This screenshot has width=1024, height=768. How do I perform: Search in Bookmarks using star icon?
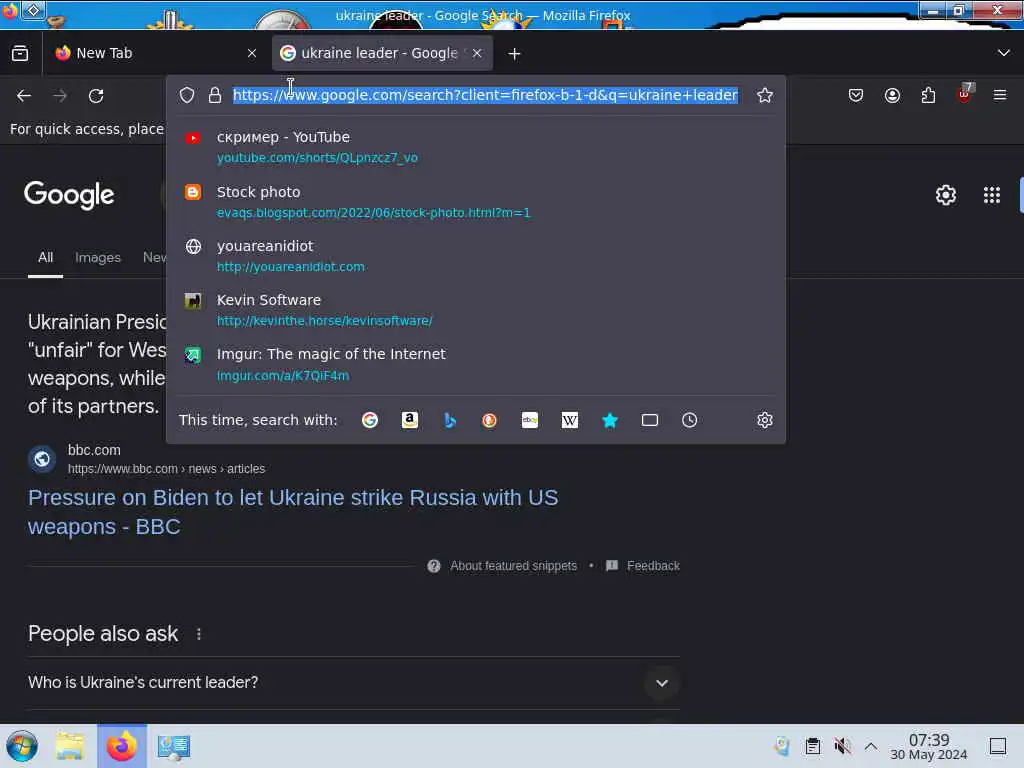click(x=610, y=420)
